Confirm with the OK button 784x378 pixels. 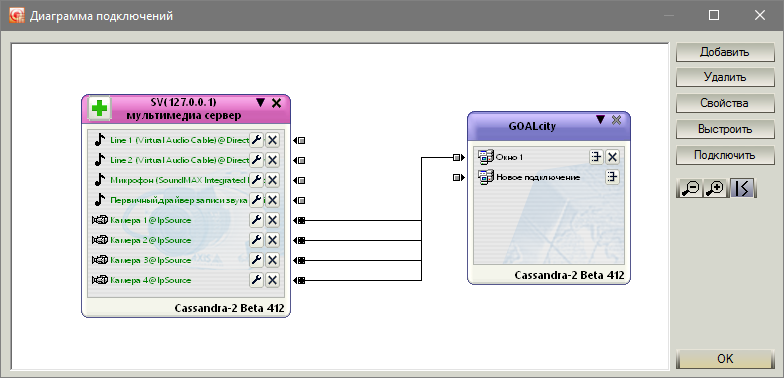tap(725, 358)
